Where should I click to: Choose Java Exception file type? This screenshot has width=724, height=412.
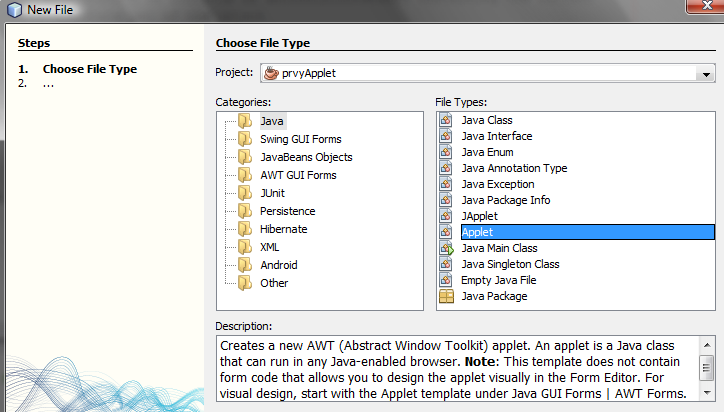[498, 184]
